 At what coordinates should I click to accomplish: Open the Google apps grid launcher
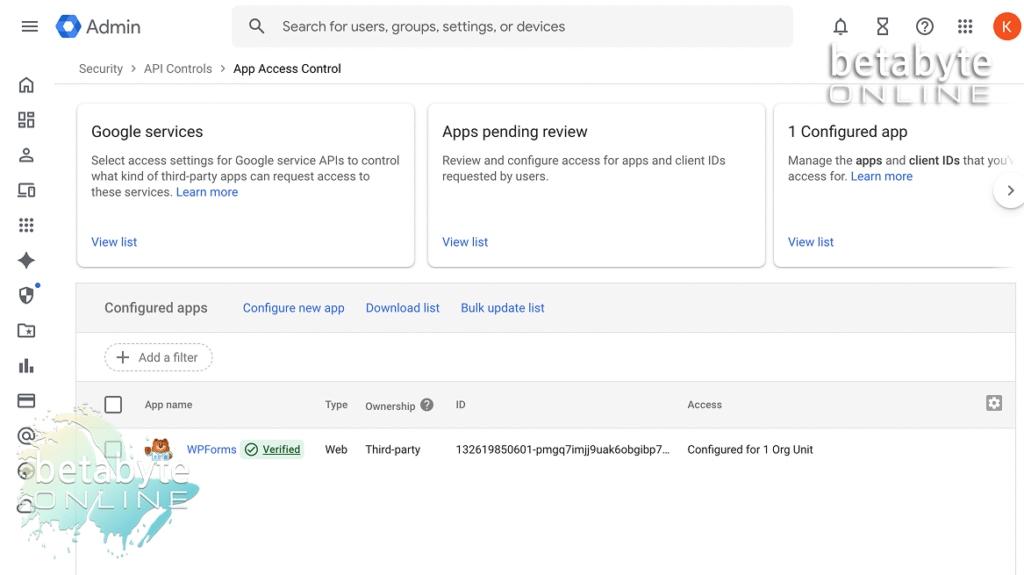pos(965,27)
